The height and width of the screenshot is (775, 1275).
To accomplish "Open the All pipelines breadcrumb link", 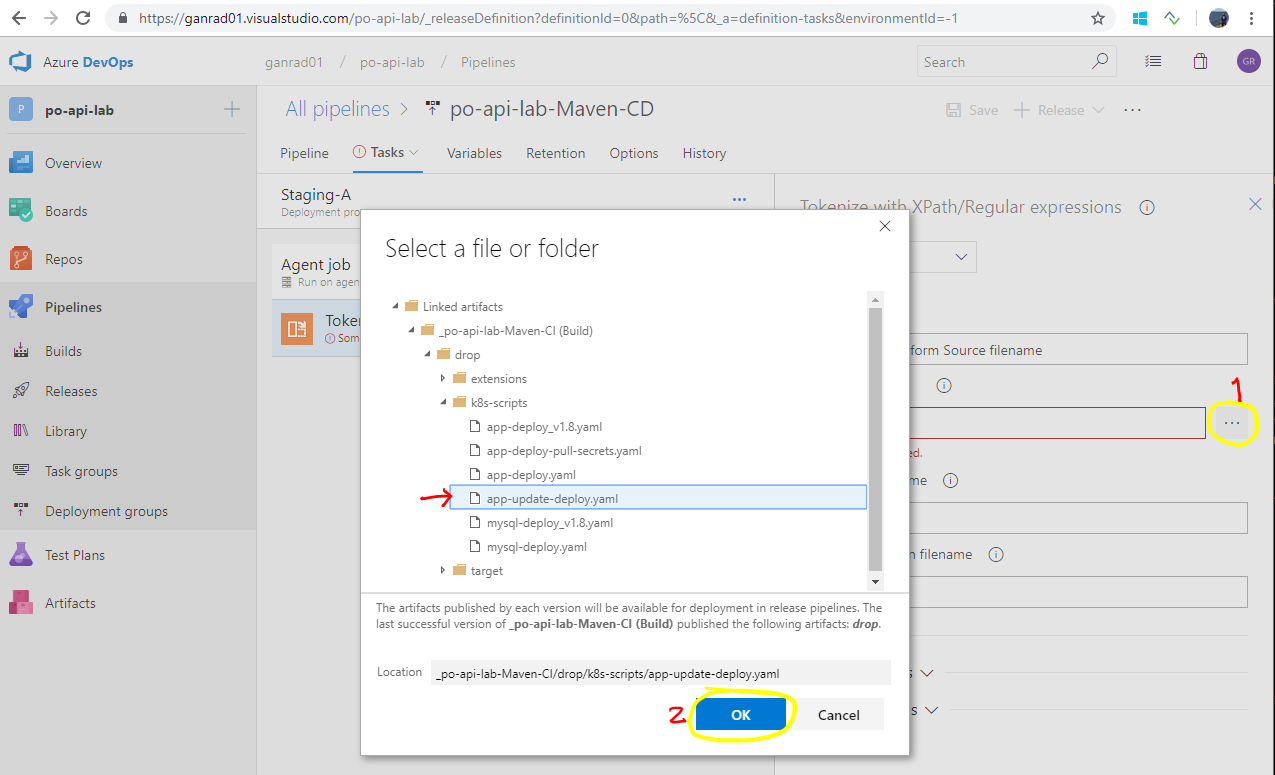I will 337,109.
